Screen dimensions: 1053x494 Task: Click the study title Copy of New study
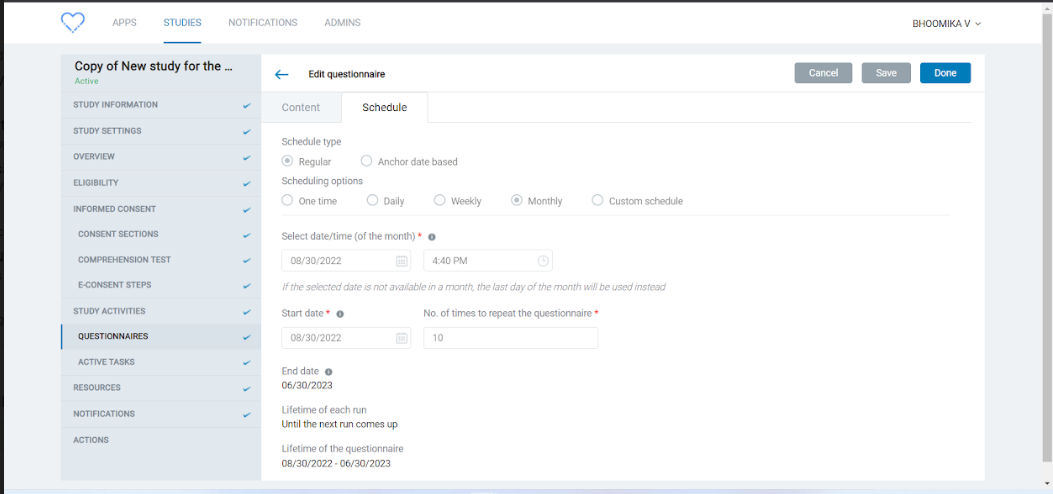point(154,66)
